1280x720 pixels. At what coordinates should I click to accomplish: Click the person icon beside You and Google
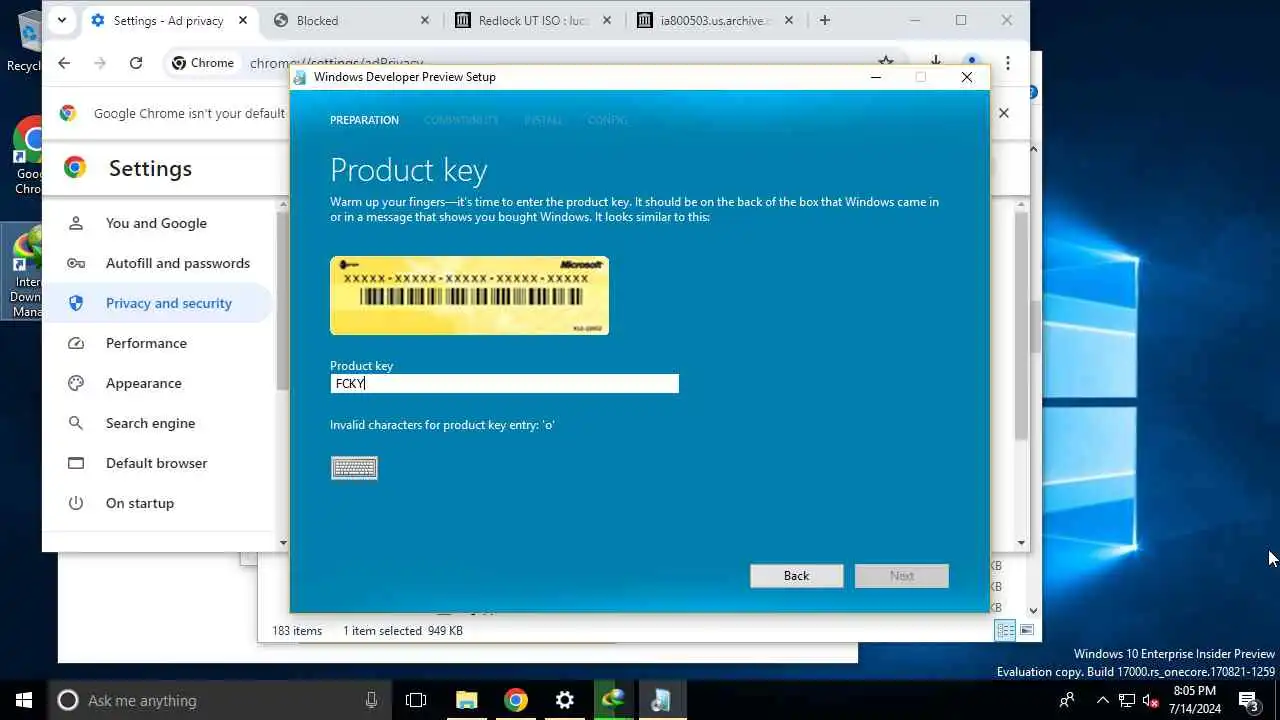click(x=76, y=223)
